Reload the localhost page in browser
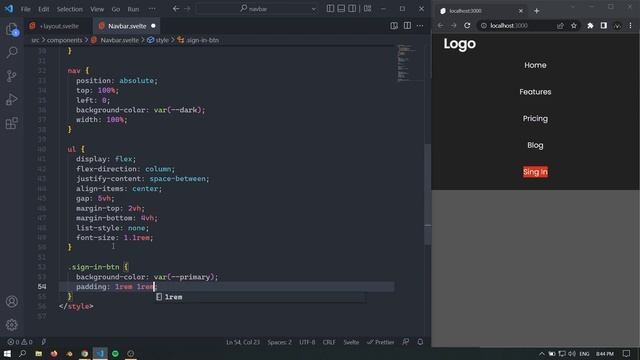 pos(467,25)
